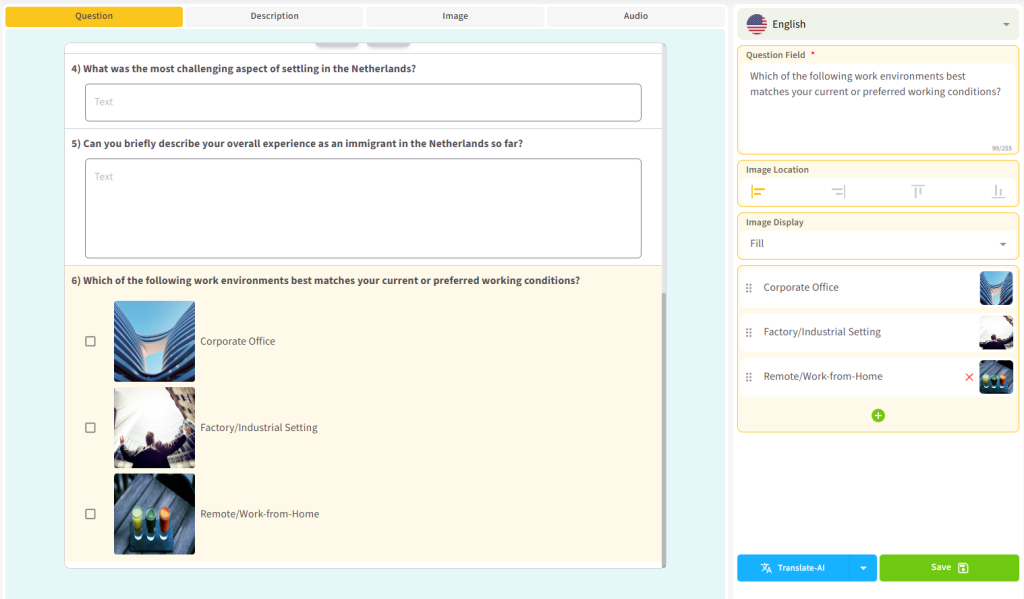This screenshot has height=599, width=1024.
Task: Expand the Translate-AI options arrow
Action: pos(863,568)
